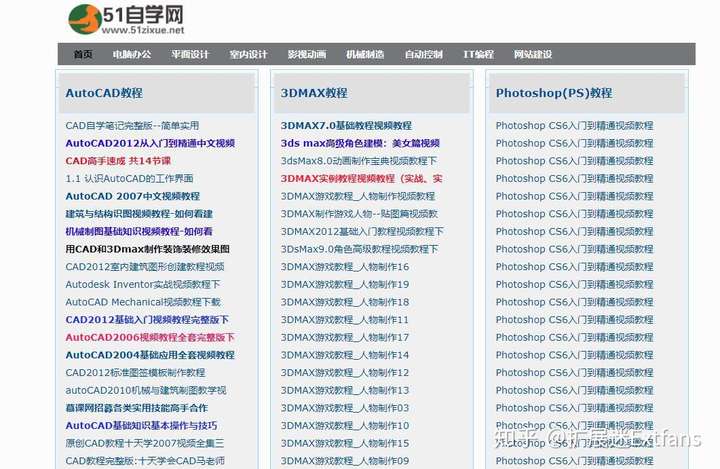Open the 电脑办公 navigation item

132,54
